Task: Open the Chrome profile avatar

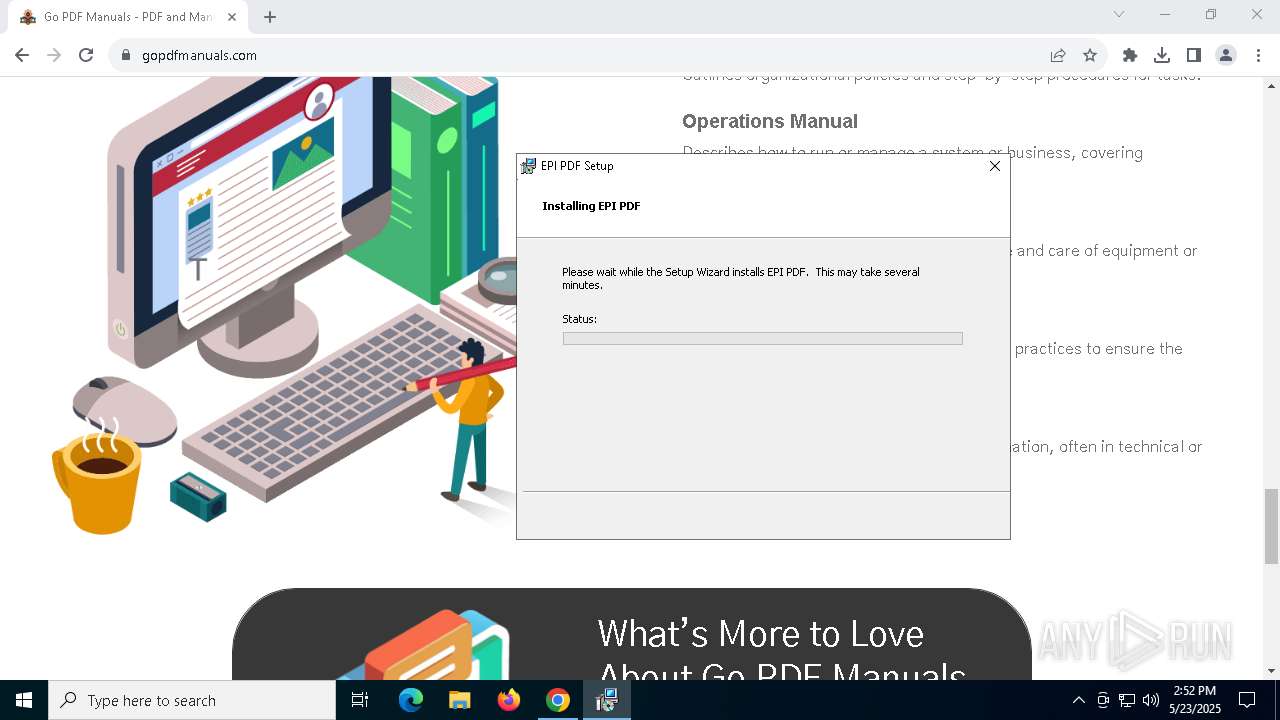Action: pos(1226,55)
